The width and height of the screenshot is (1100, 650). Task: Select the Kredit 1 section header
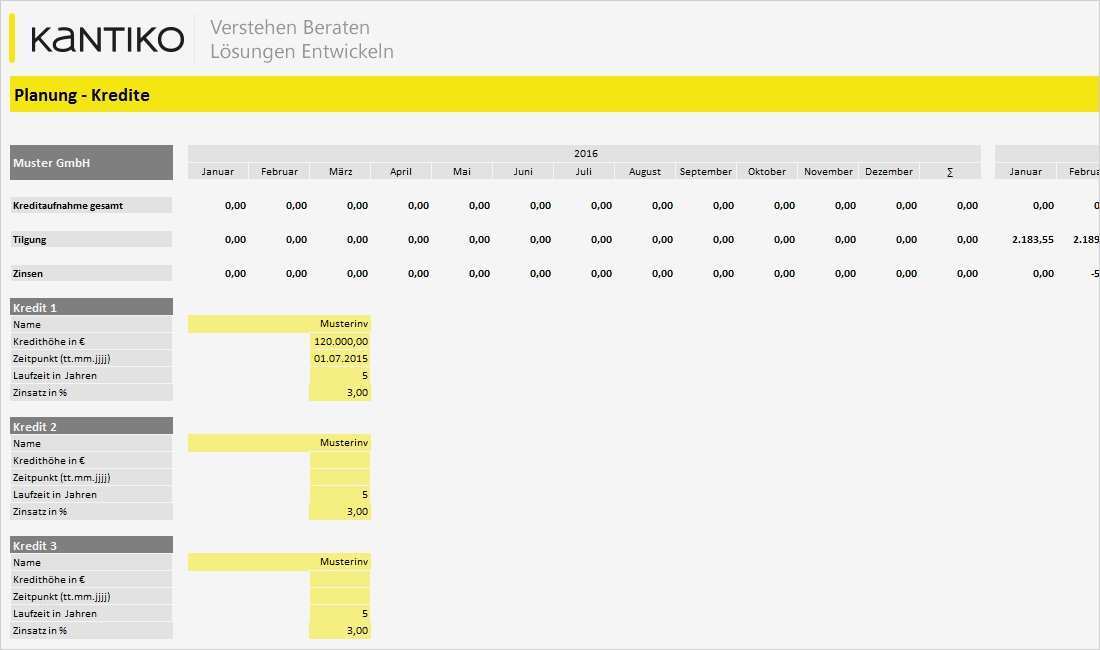91,307
